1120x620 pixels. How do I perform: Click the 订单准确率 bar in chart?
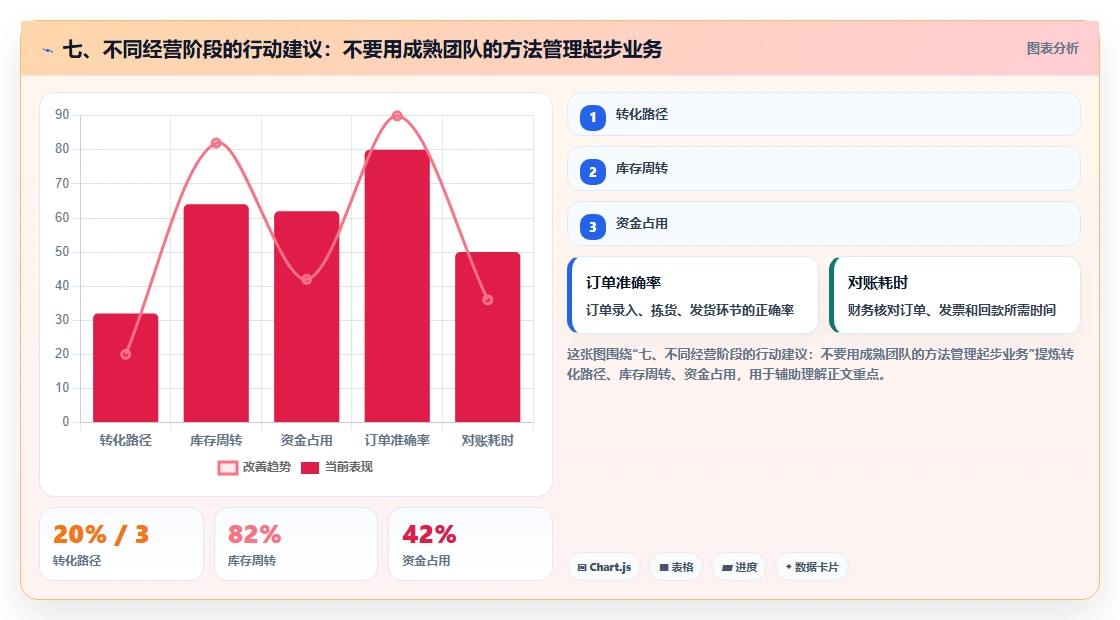pyautogui.click(x=397, y=286)
